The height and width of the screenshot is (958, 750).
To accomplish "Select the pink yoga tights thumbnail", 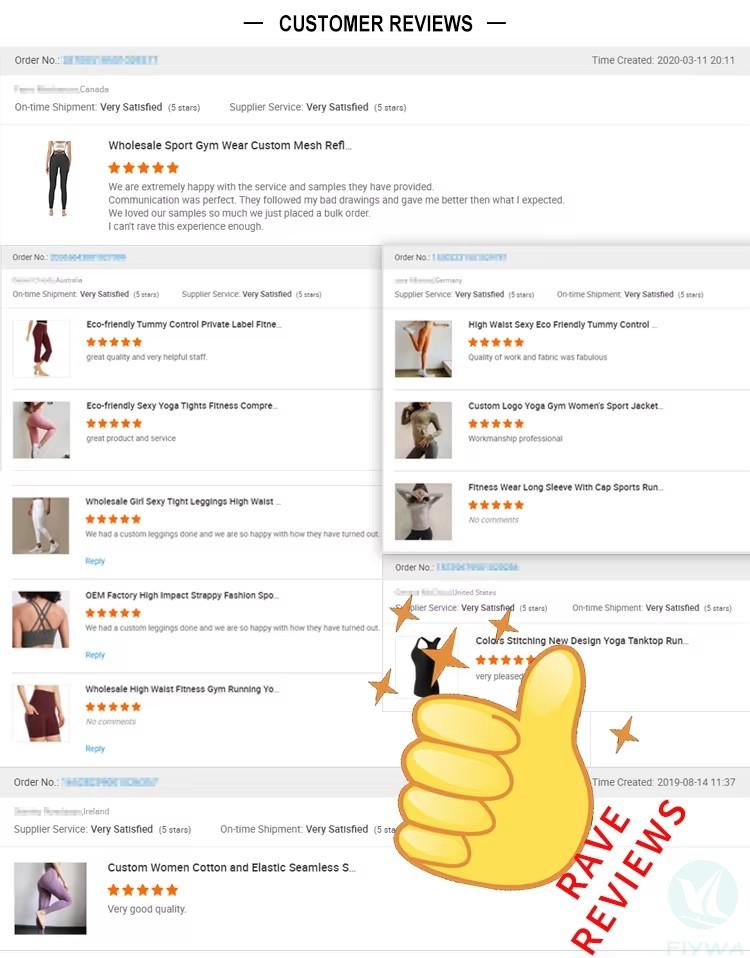I will tap(41, 430).
